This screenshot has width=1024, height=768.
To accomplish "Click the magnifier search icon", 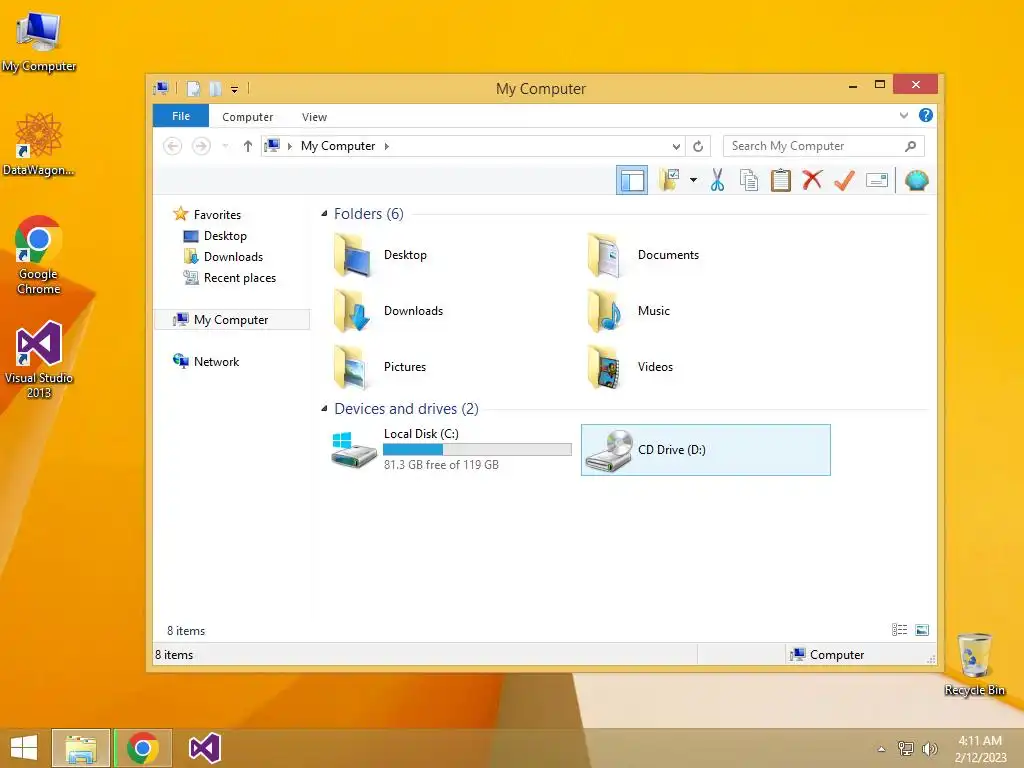I will (x=911, y=146).
